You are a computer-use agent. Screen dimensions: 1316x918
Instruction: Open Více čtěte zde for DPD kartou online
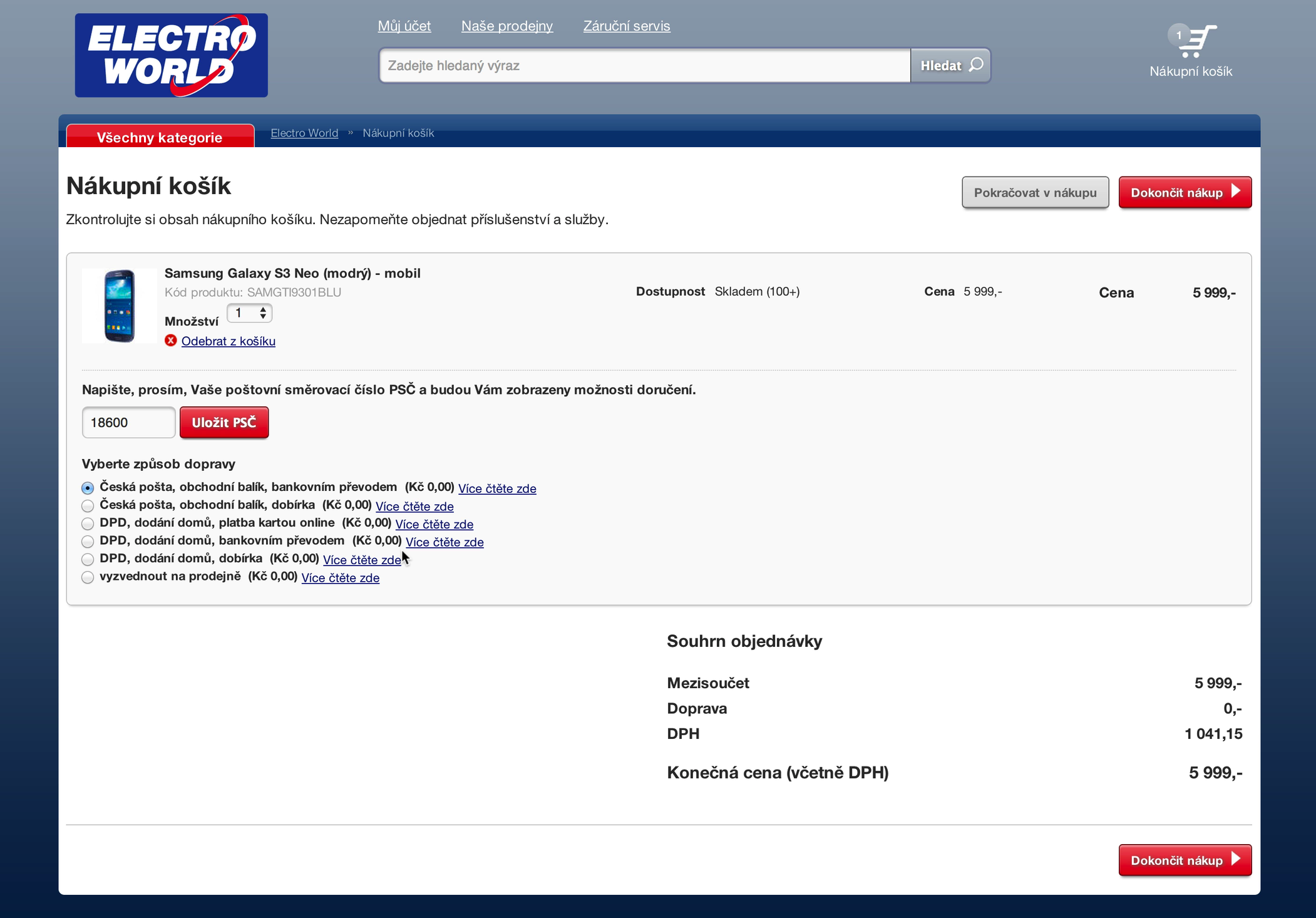click(x=434, y=524)
